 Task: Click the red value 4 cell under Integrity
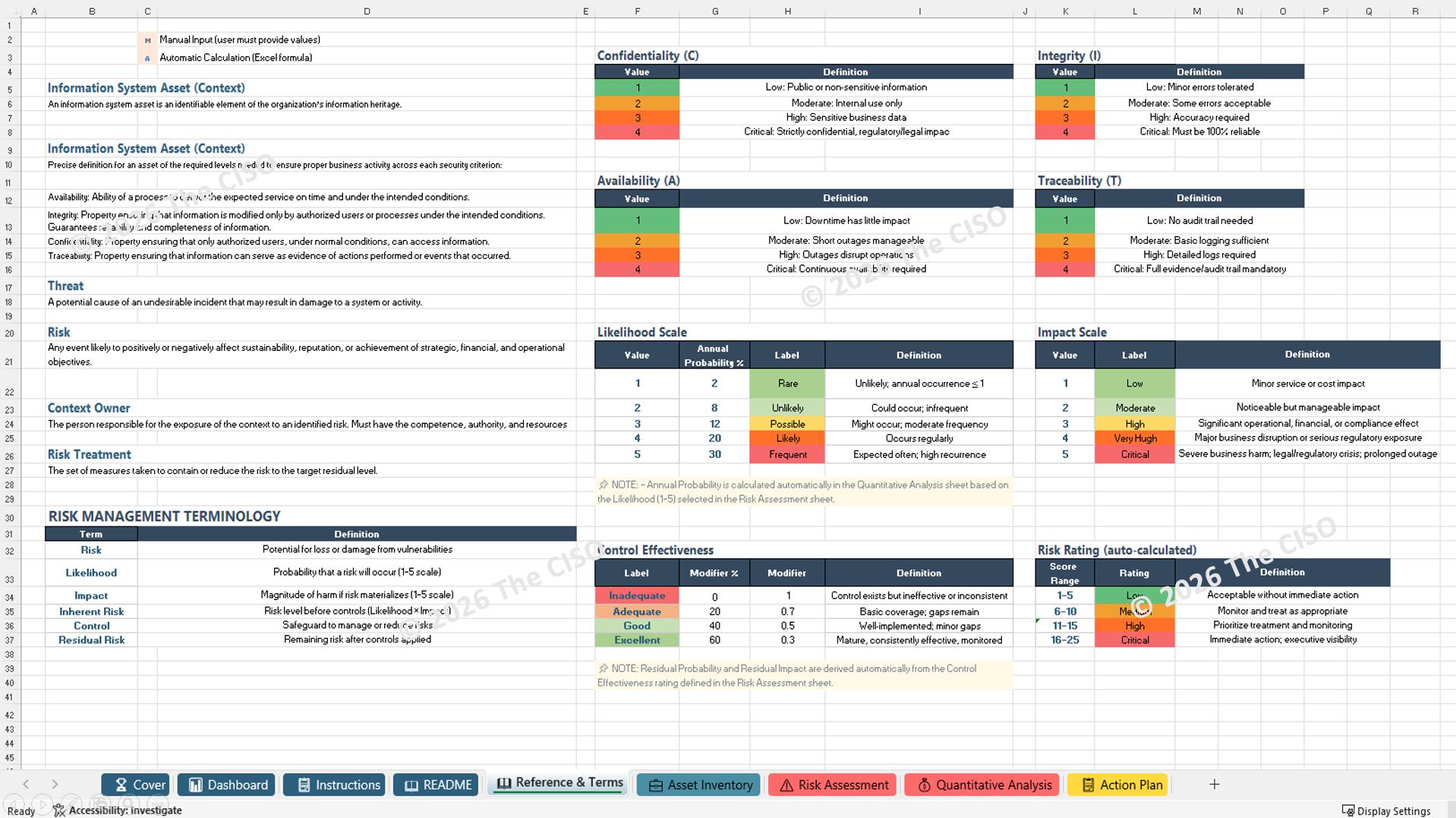coord(1065,132)
